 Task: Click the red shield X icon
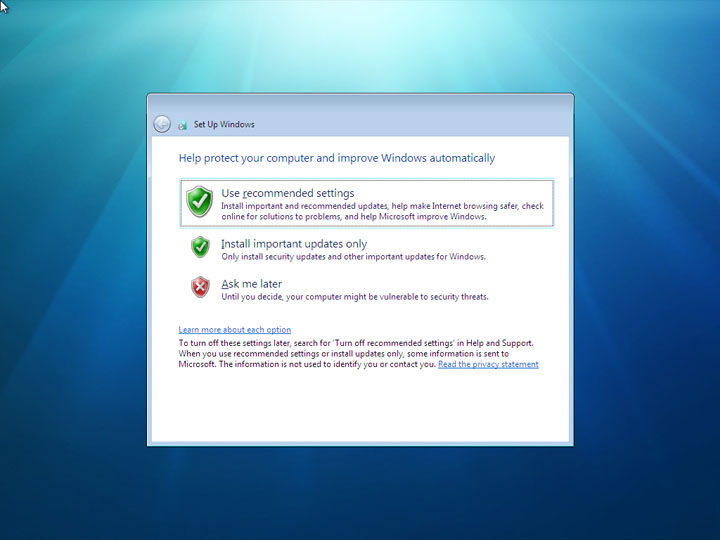(200, 287)
